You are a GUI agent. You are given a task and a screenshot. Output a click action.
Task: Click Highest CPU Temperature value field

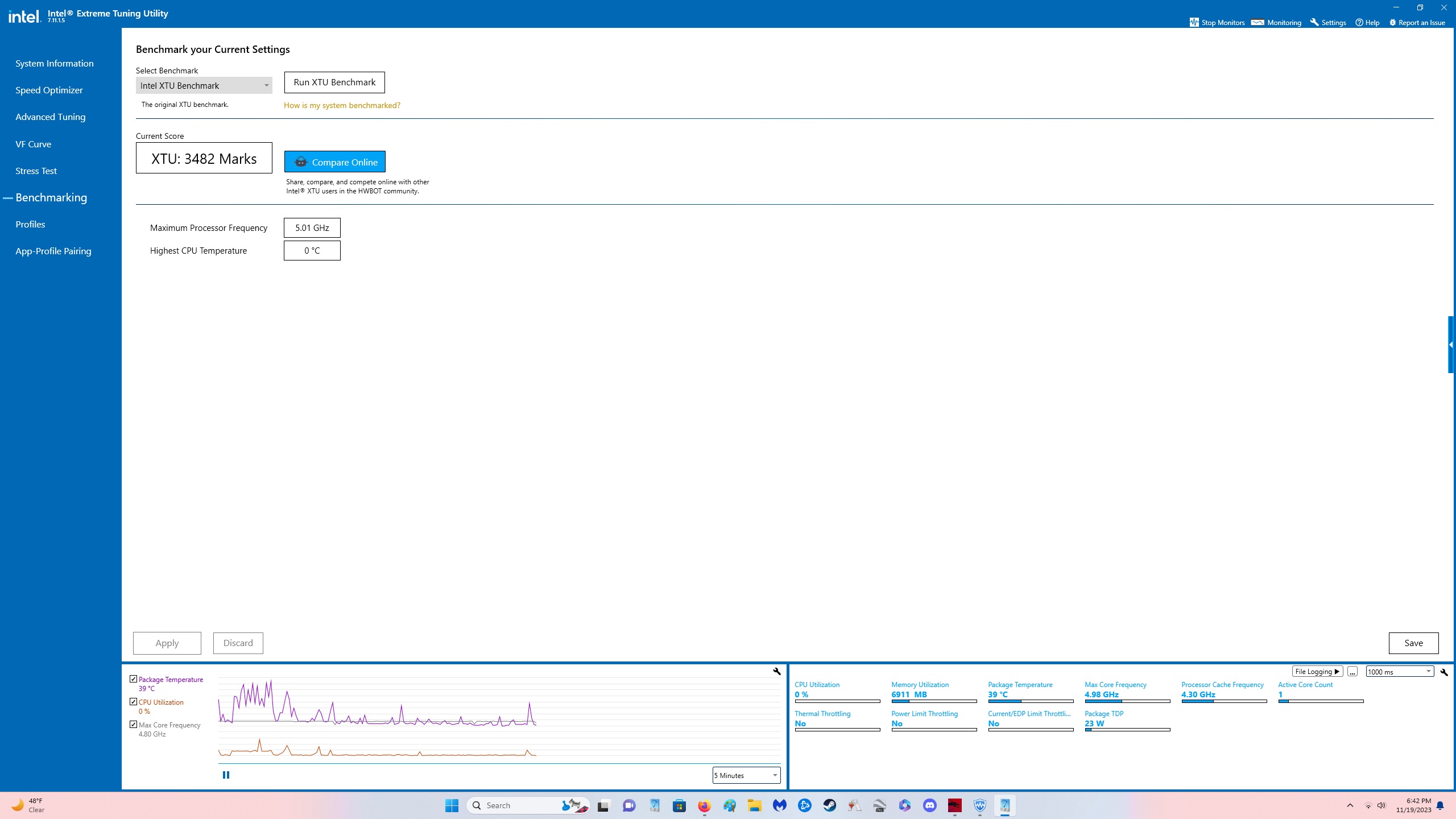tap(312, 250)
